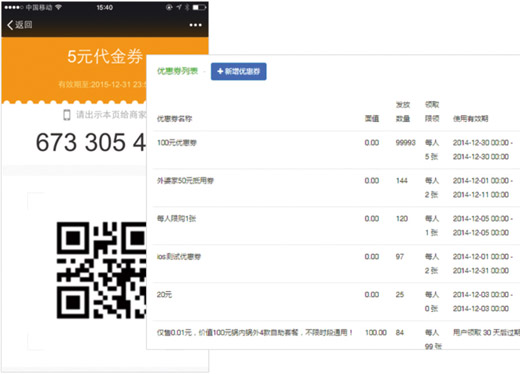Click the quantity 99993 cell
Viewport: 520px width, 374px height.
coord(405,143)
